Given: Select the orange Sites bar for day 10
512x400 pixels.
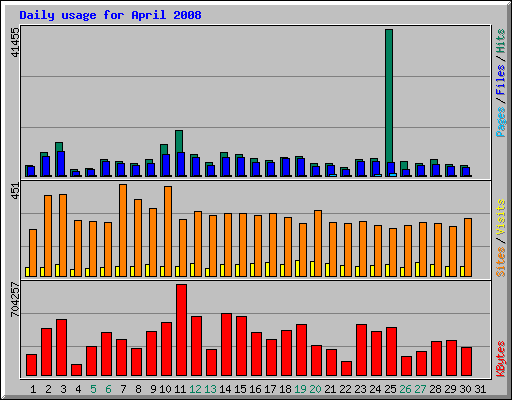Looking at the screenshot, I should (x=168, y=231).
